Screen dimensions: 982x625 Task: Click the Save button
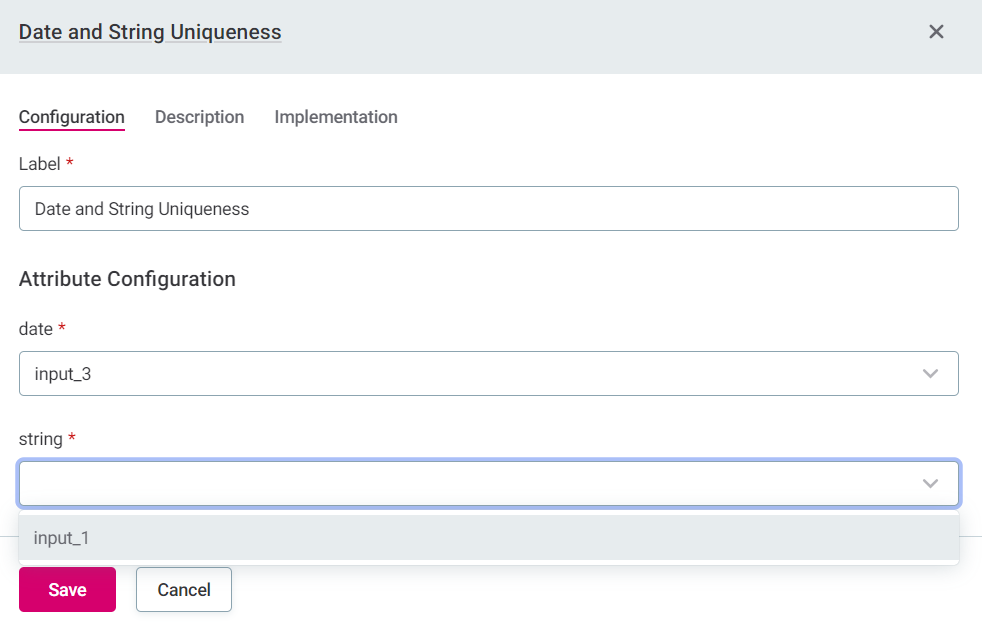67,589
